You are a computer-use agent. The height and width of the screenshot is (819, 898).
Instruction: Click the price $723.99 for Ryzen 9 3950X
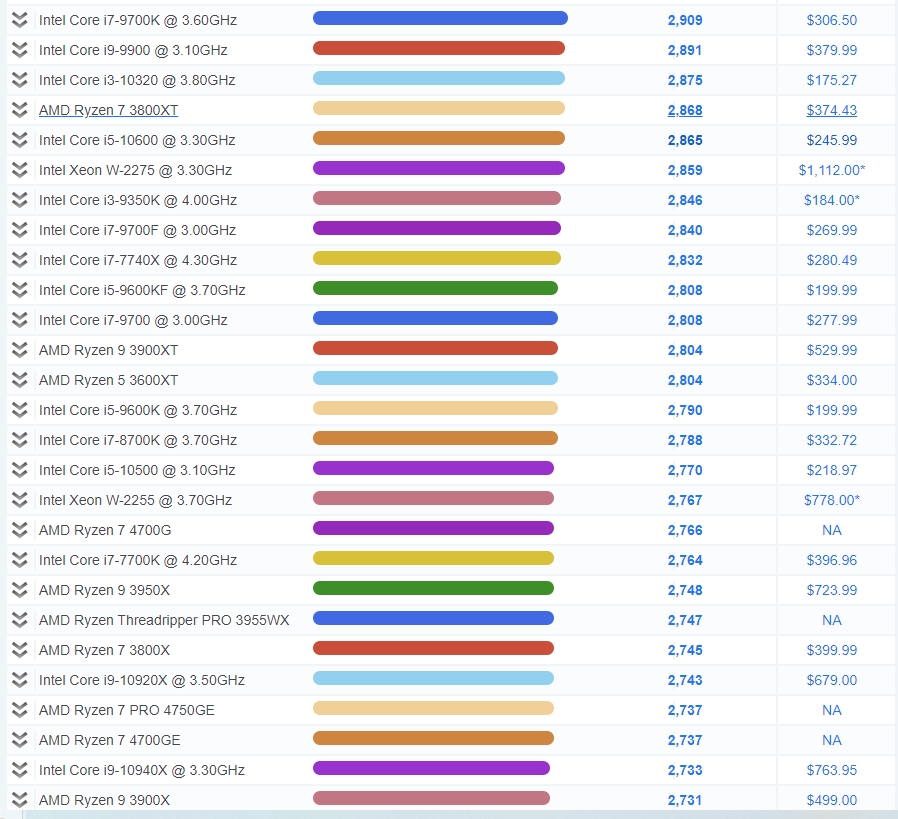pos(832,590)
